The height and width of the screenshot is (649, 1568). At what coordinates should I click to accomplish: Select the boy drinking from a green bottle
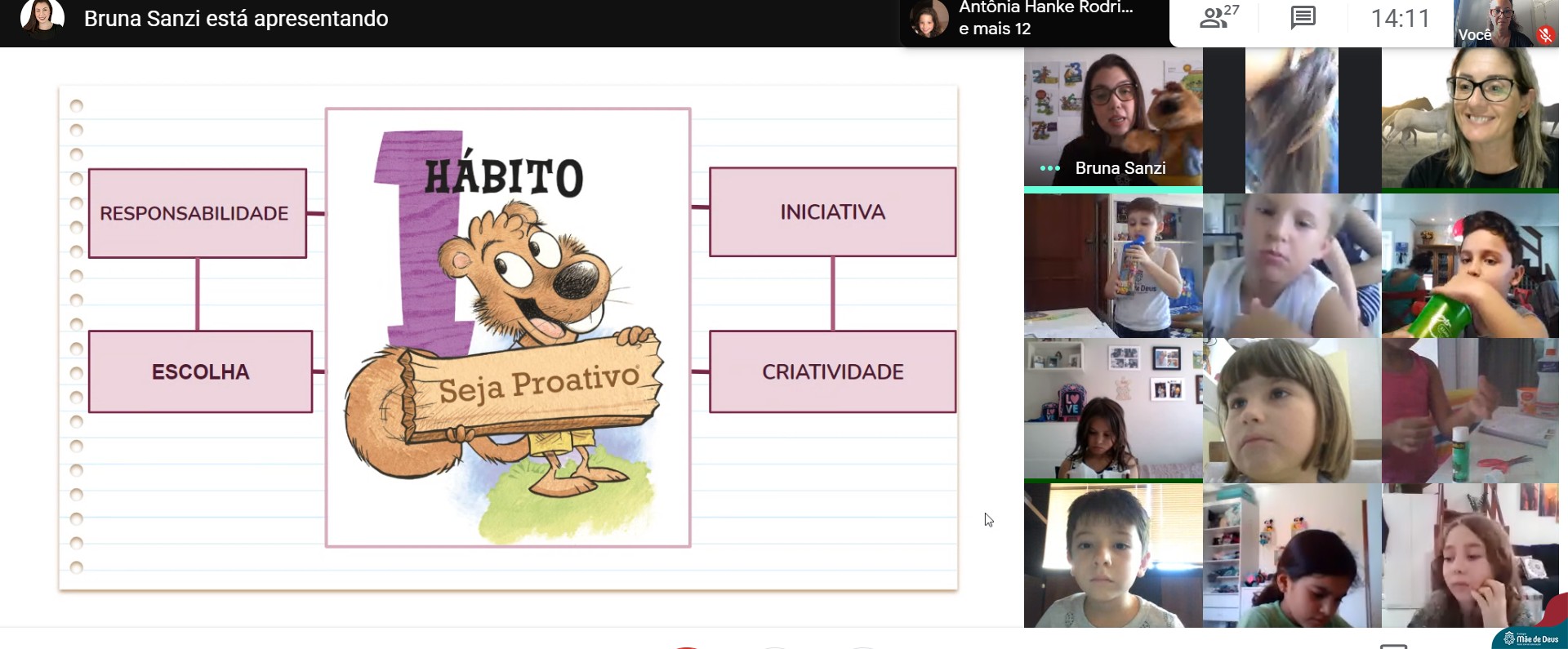click(x=1470, y=266)
